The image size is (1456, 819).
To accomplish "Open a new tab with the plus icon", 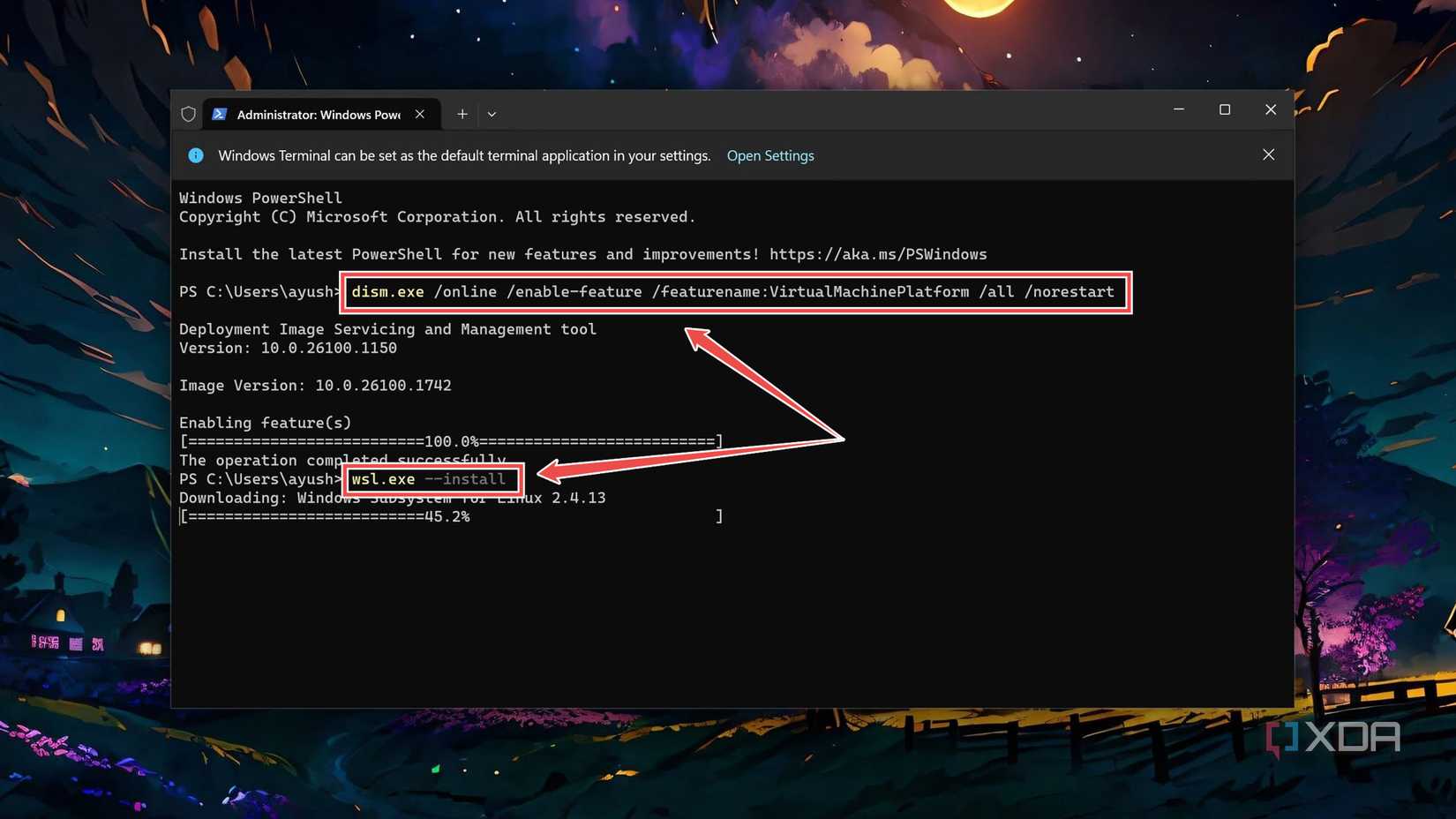I will (461, 114).
